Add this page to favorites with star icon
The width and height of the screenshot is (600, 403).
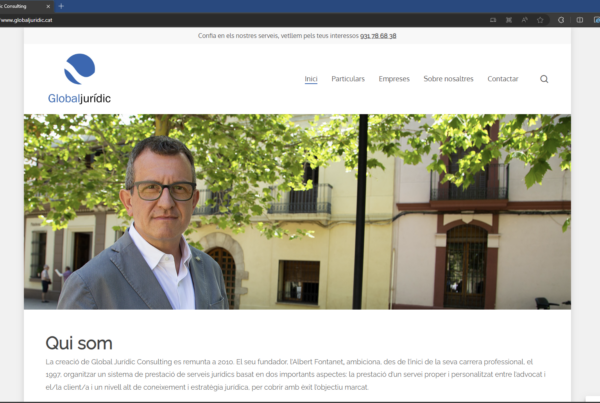[540, 20]
